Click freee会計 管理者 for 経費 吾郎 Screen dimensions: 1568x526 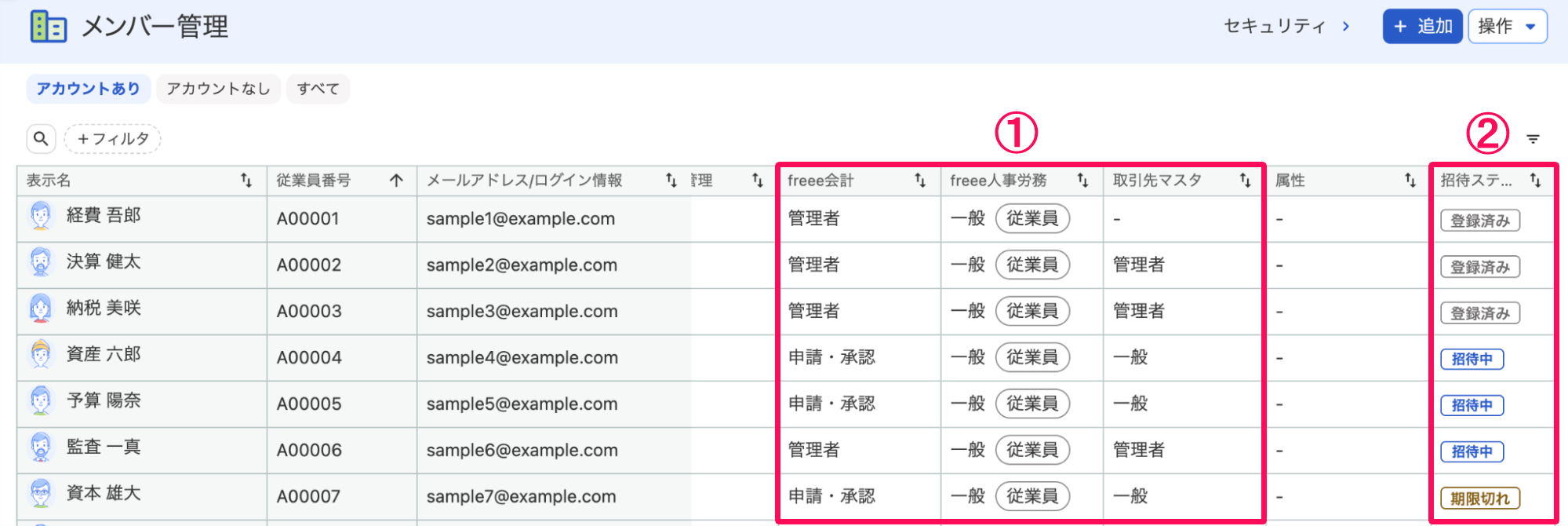coord(814,218)
